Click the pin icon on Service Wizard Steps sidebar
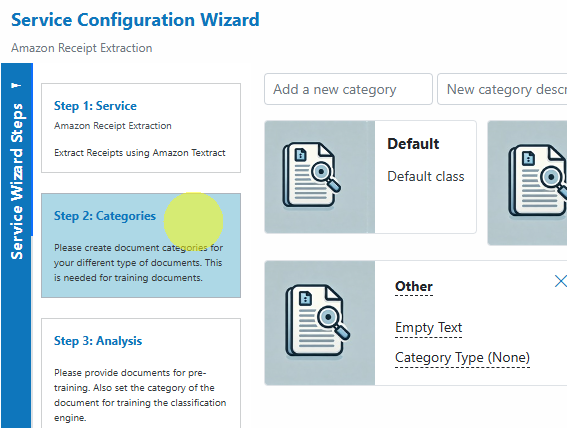 pyautogui.click(x=16, y=86)
